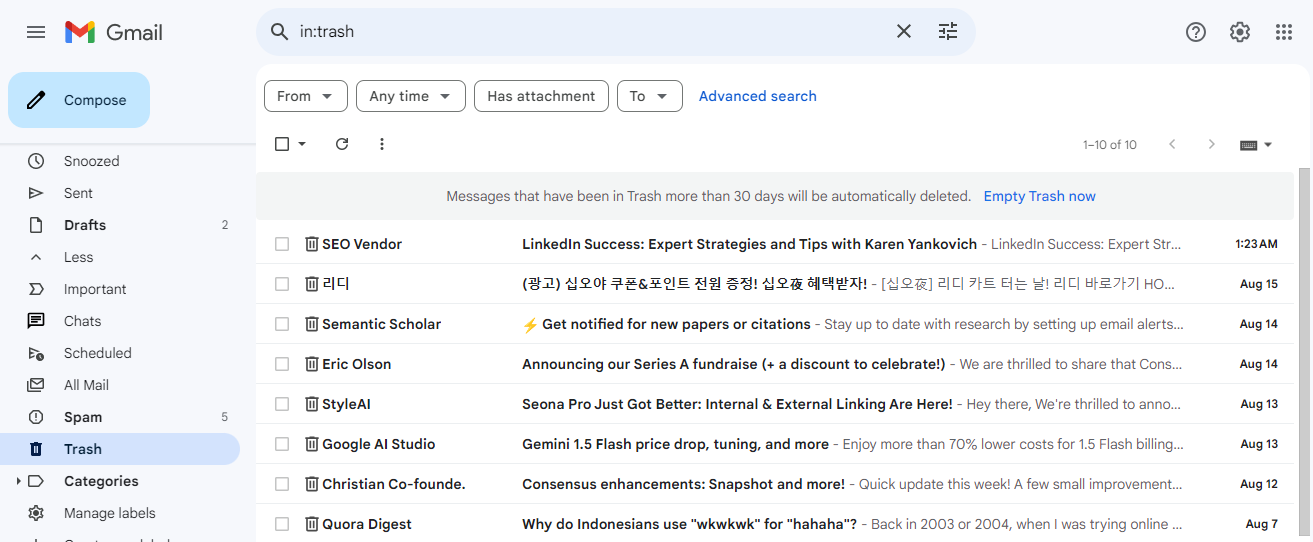Click the clock icon next to Snoozed

point(36,161)
